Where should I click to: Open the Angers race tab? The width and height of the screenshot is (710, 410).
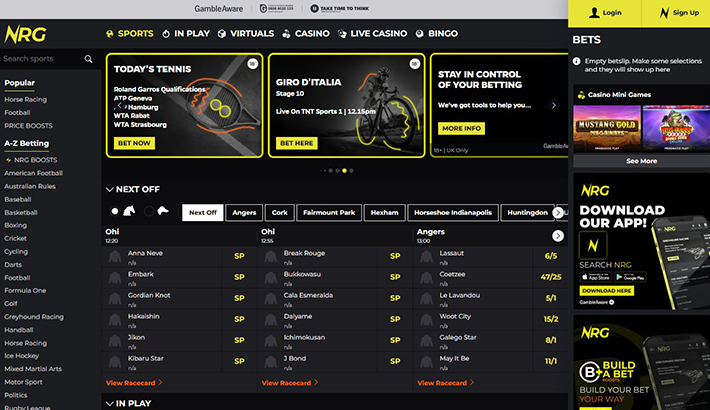click(244, 212)
